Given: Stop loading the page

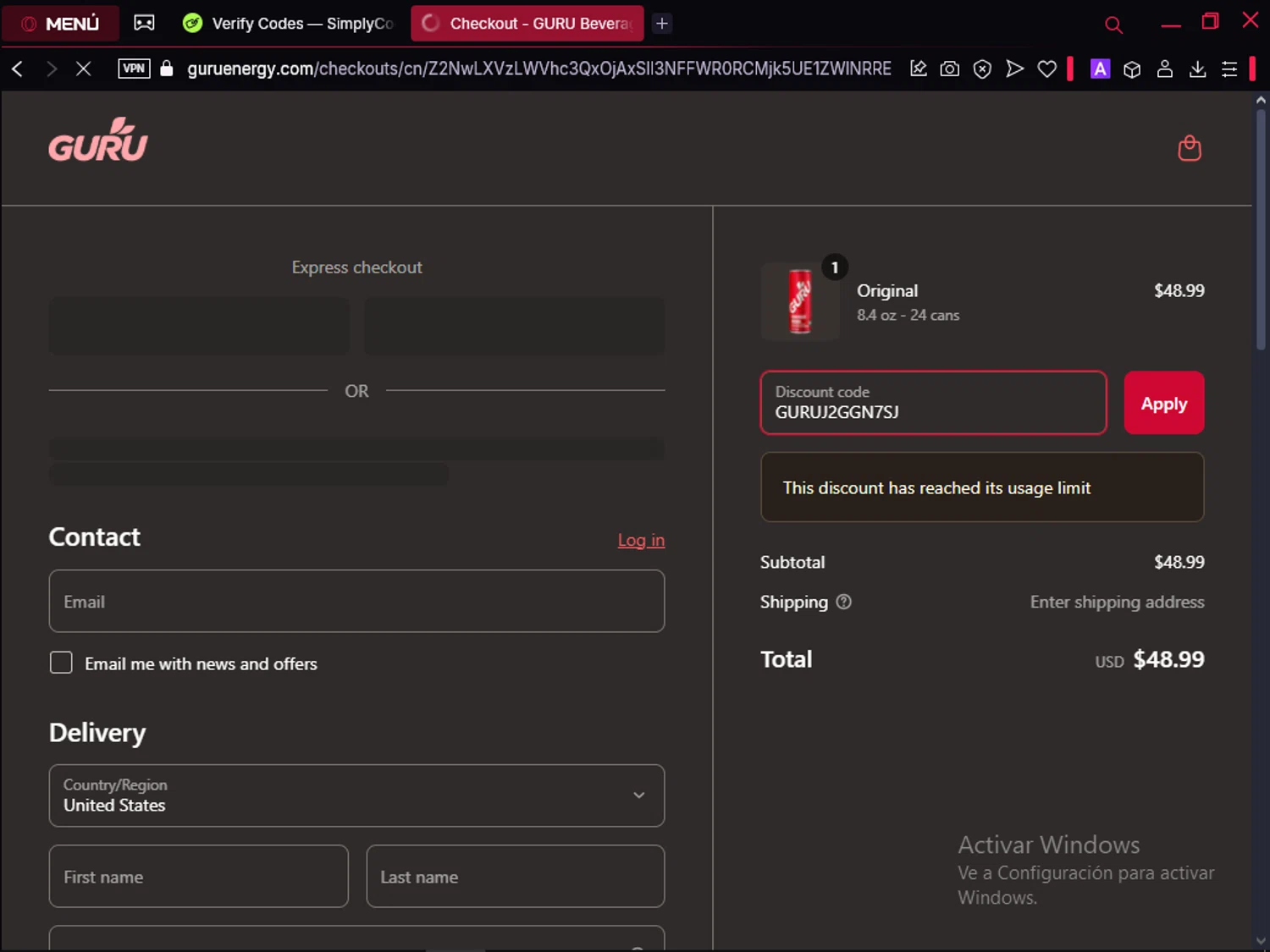Looking at the screenshot, I should [83, 69].
